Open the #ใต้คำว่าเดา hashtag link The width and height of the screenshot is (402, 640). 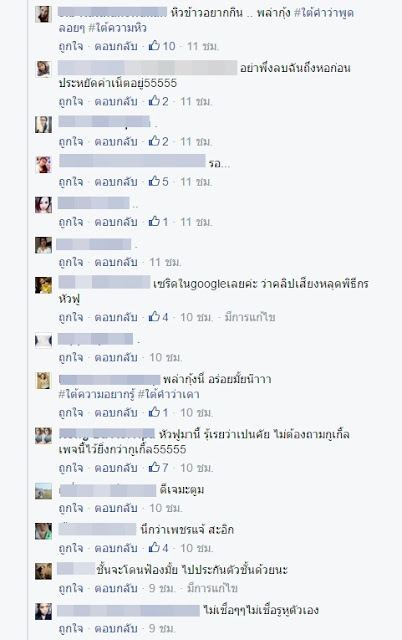tap(168, 395)
